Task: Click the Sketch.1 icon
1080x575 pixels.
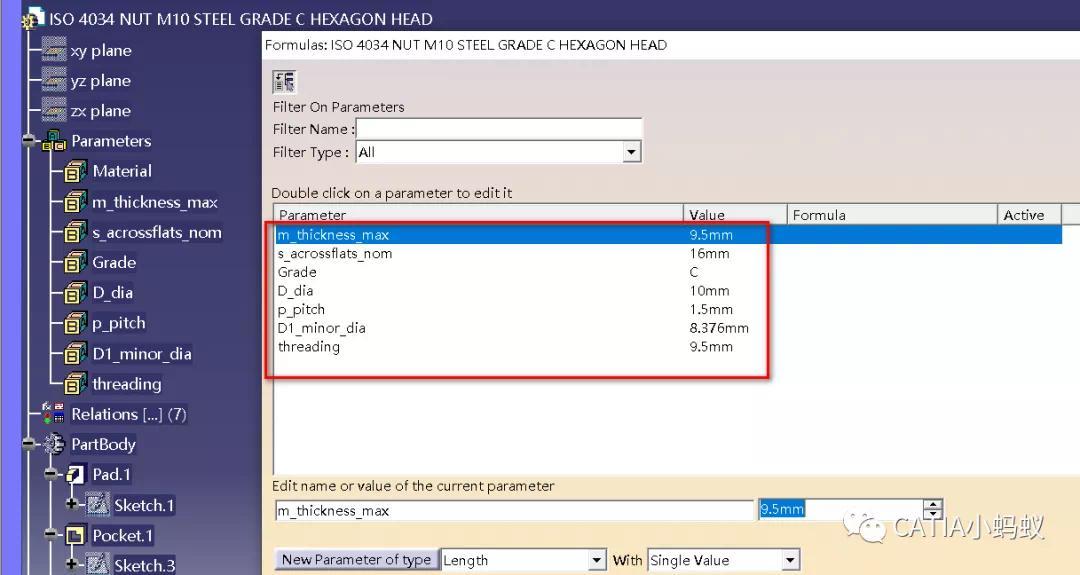Action: pyautogui.click(x=97, y=505)
